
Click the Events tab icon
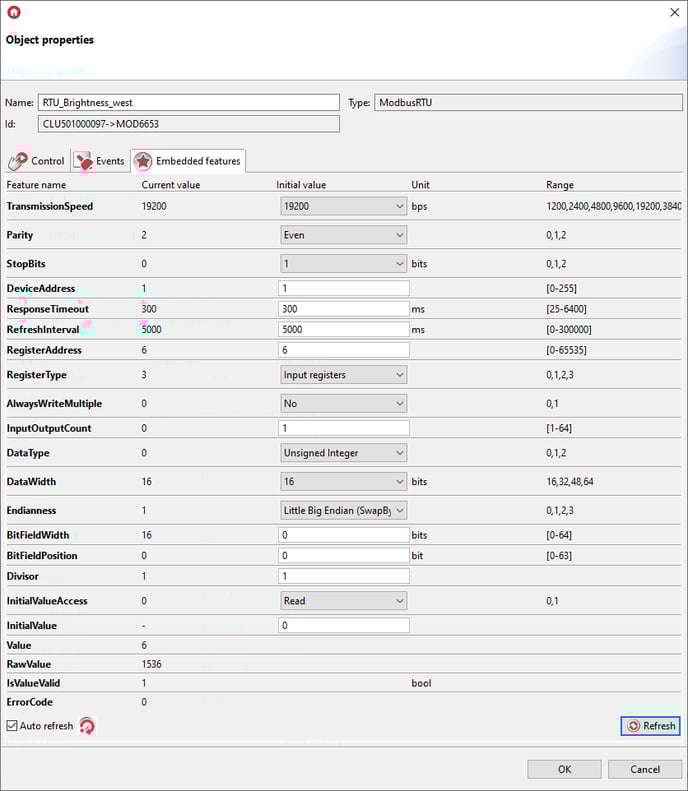click(x=83, y=161)
